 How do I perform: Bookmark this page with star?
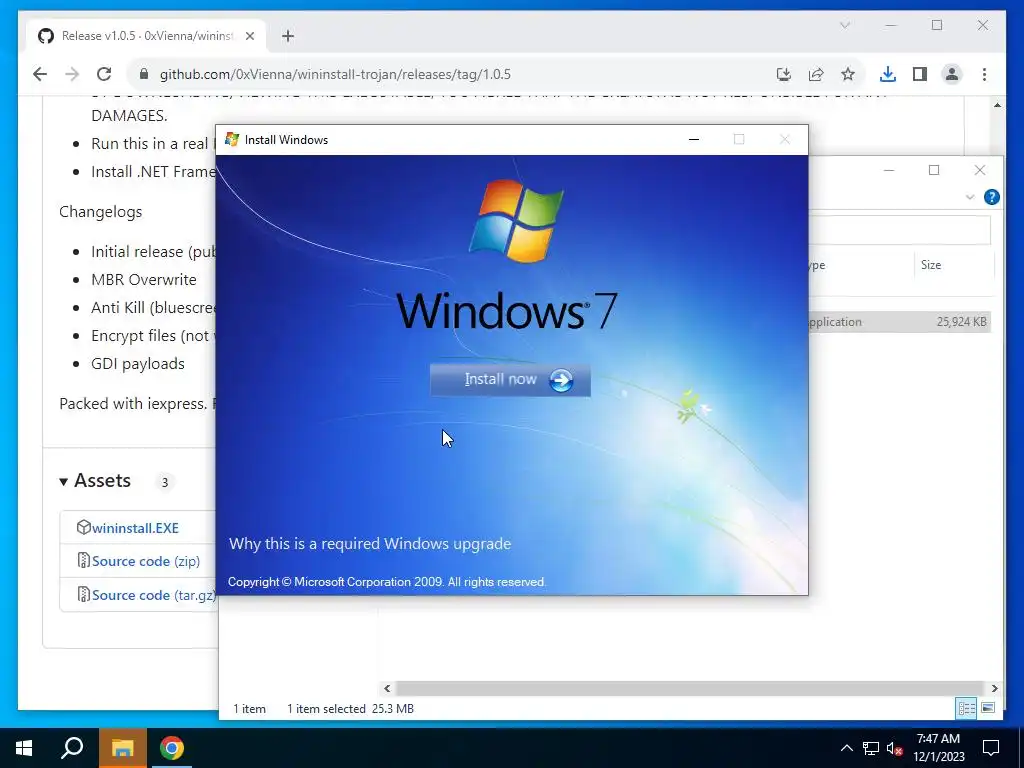tap(848, 74)
